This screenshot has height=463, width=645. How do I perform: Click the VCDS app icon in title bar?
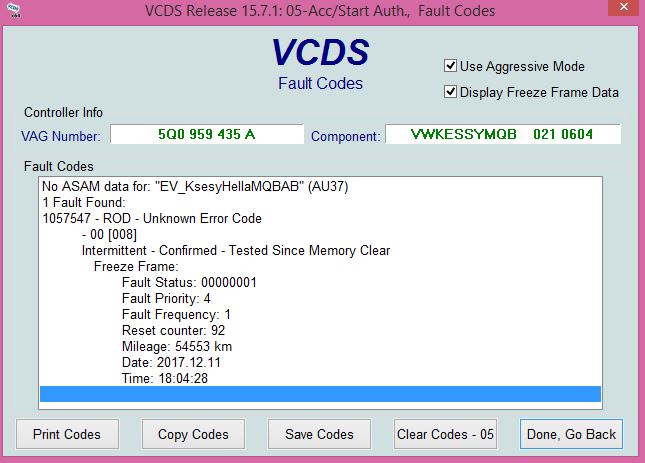tap(14, 11)
